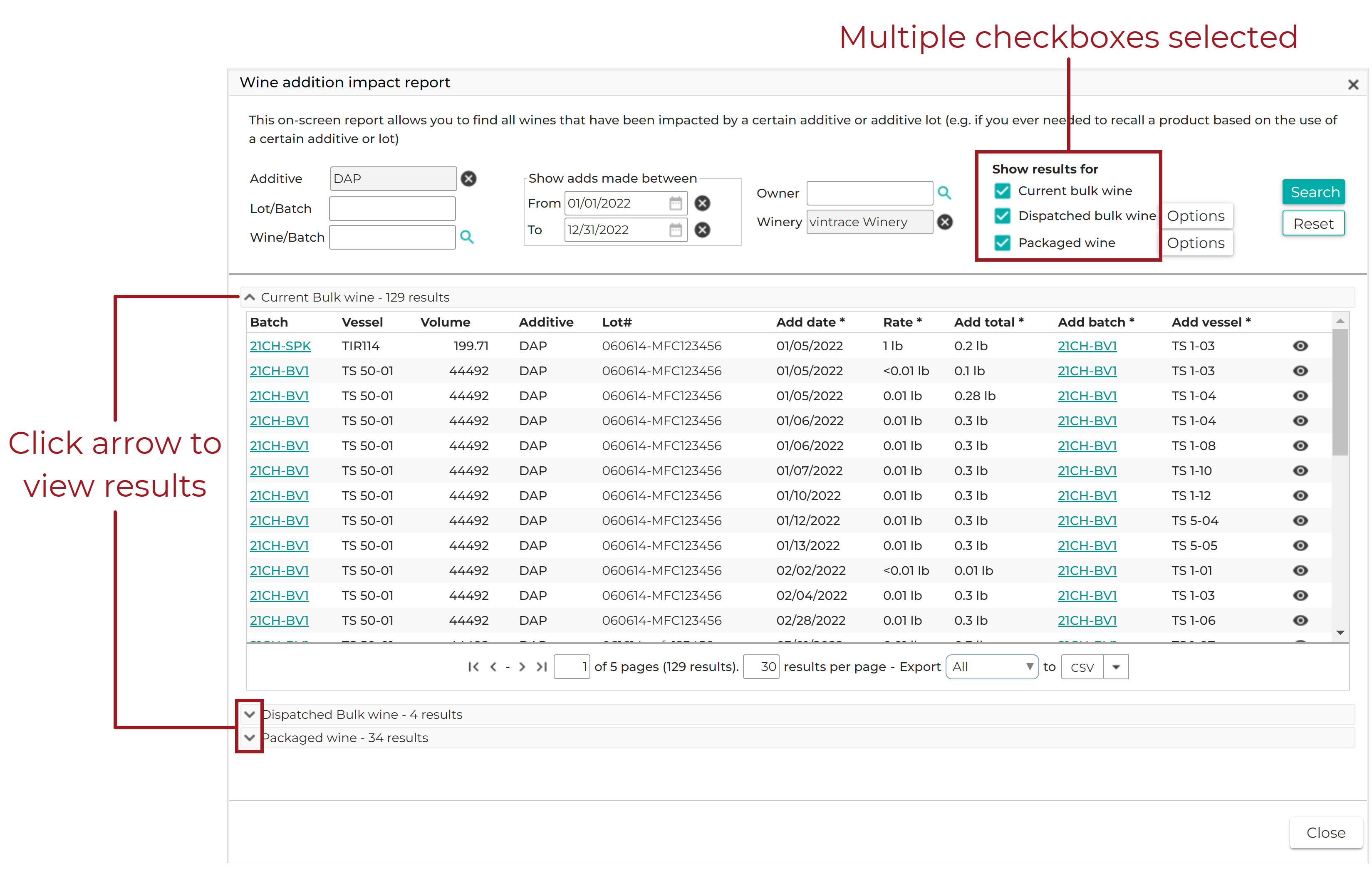This screenshot has height=869, width=1372.
Task: Open the CSV format dropdown arrow
Action: pyautogui.click(x=1116, y=667)
